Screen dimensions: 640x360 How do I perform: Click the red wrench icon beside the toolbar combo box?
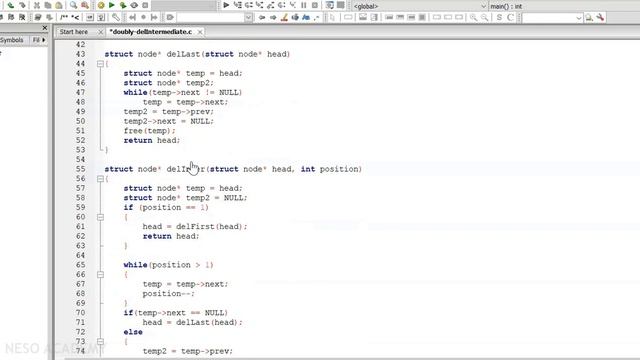[x=600, y=17]
